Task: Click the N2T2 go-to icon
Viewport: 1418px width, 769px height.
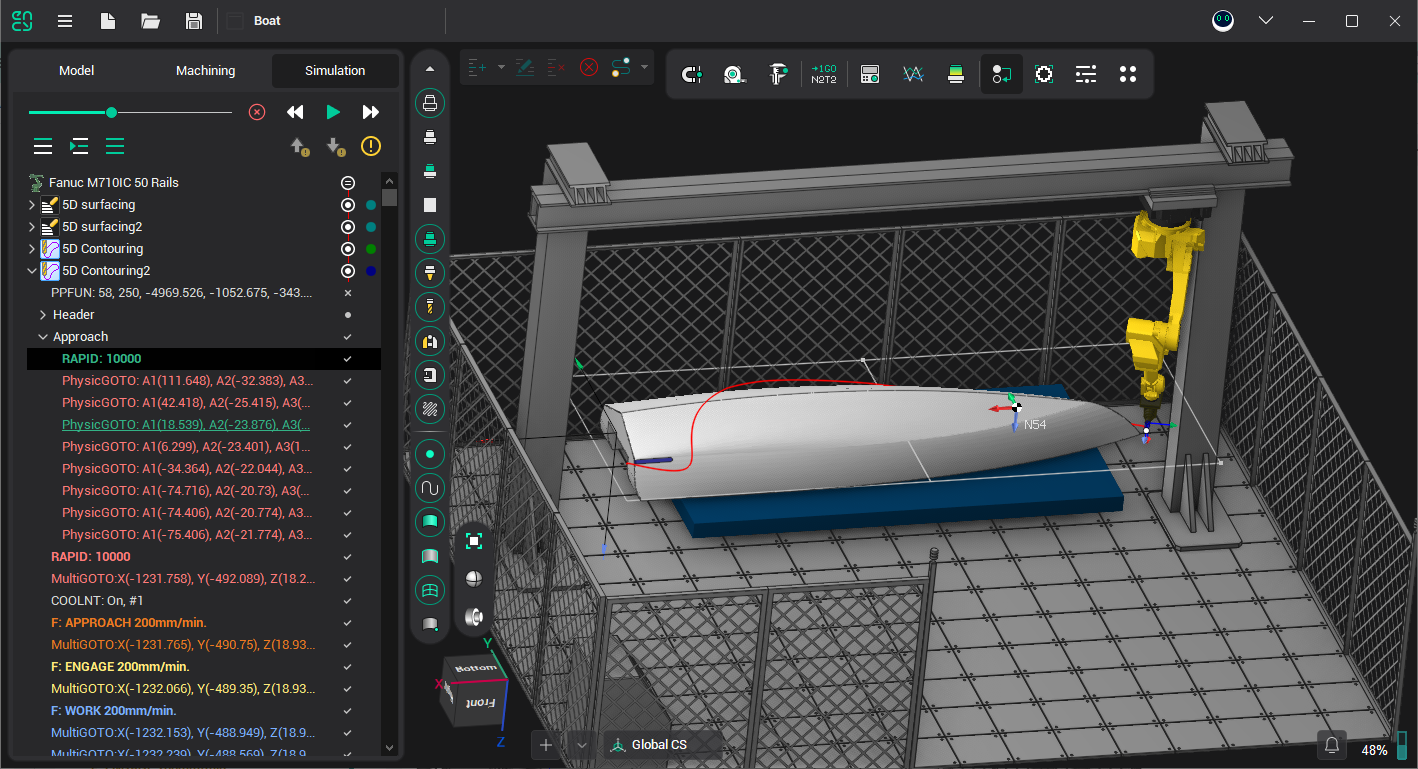Action: (x=823, y=74)
